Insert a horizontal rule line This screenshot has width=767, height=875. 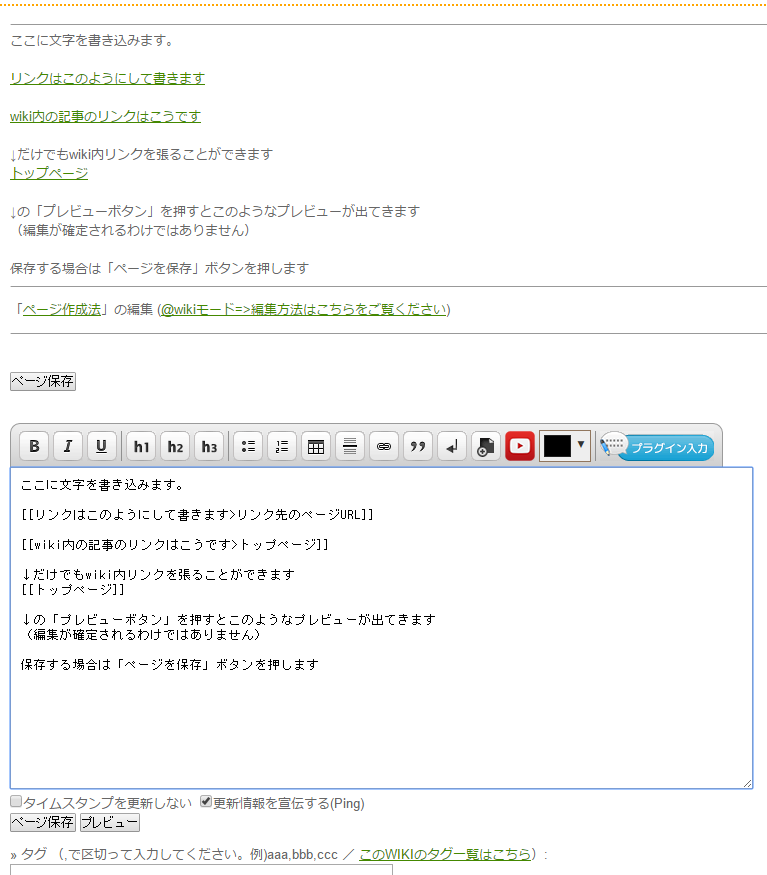click(x=350, y=446)
